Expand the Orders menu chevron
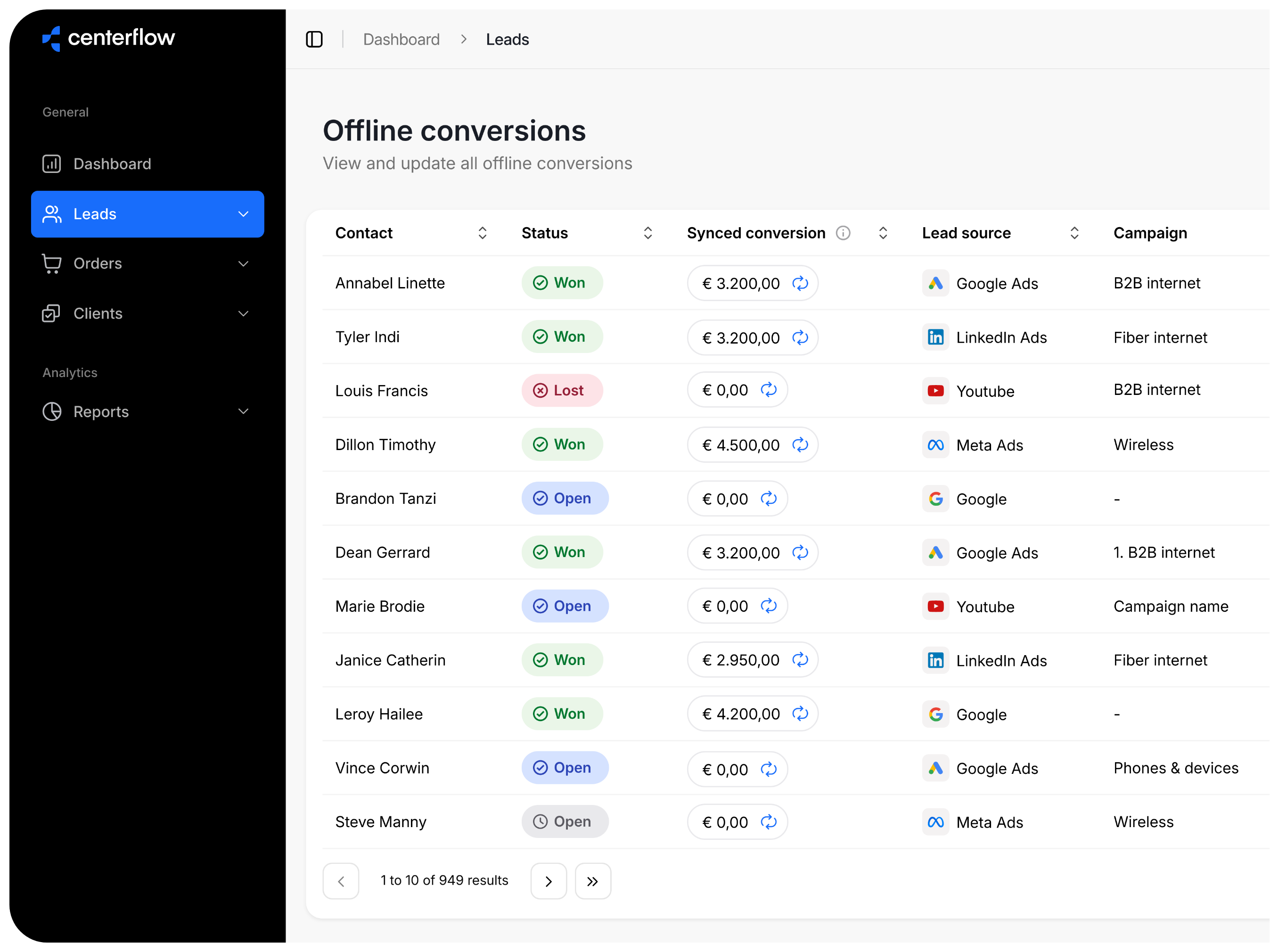 244,263
